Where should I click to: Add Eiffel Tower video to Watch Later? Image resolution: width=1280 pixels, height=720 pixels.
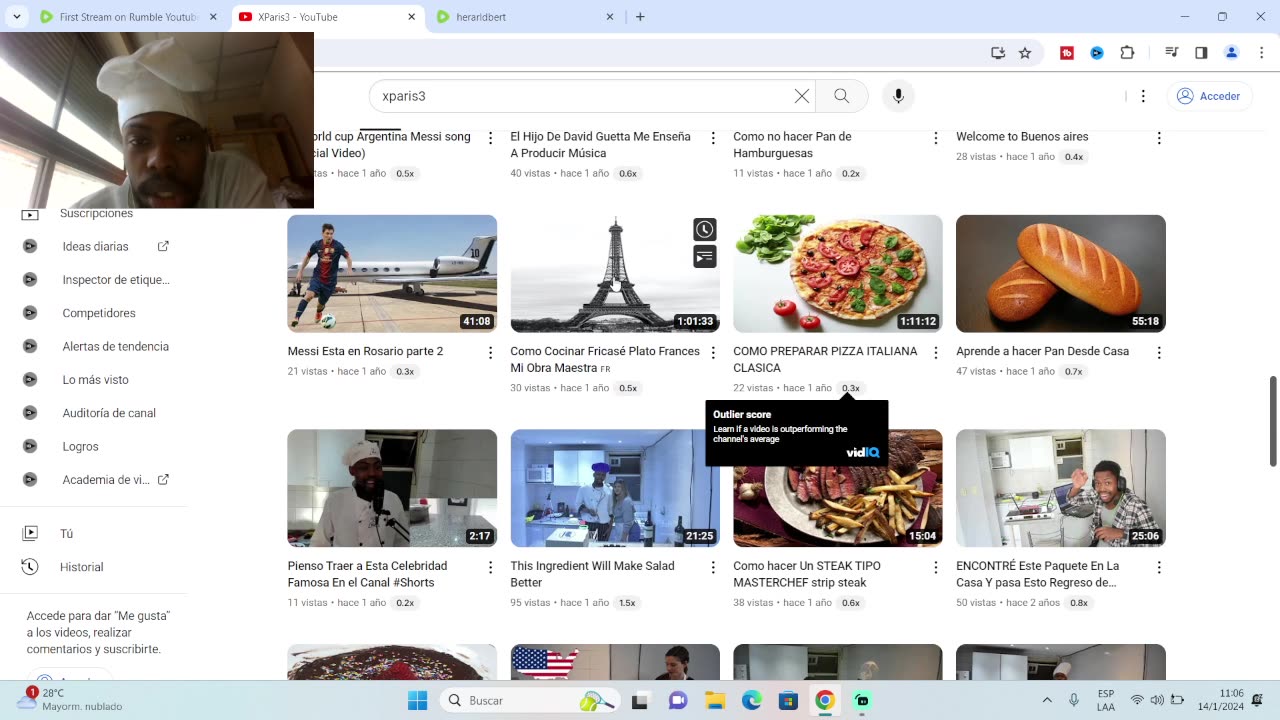click(705, 230)
